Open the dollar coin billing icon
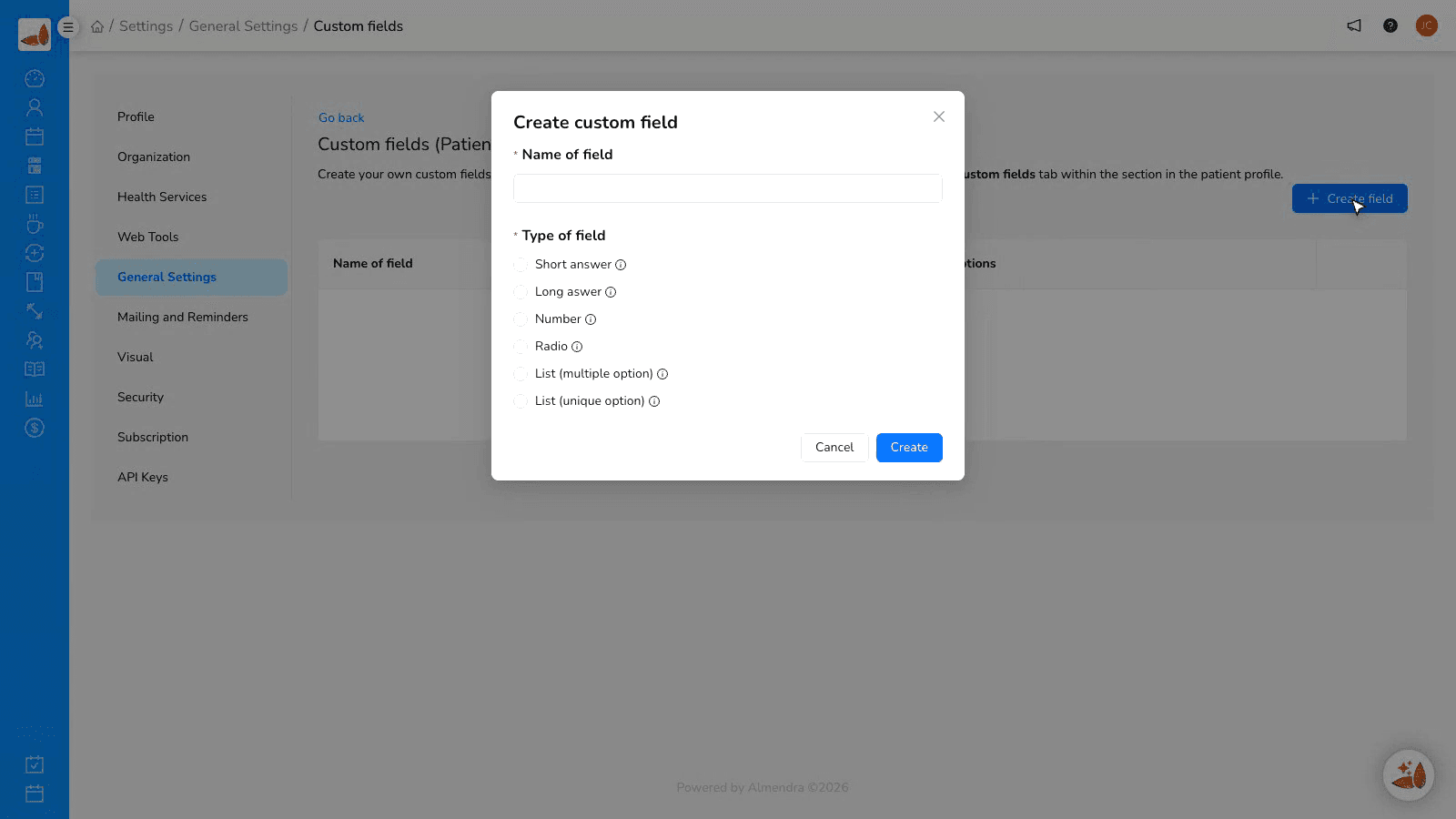The height and width of the screenshot is (819, 1456). coord(35,428)
